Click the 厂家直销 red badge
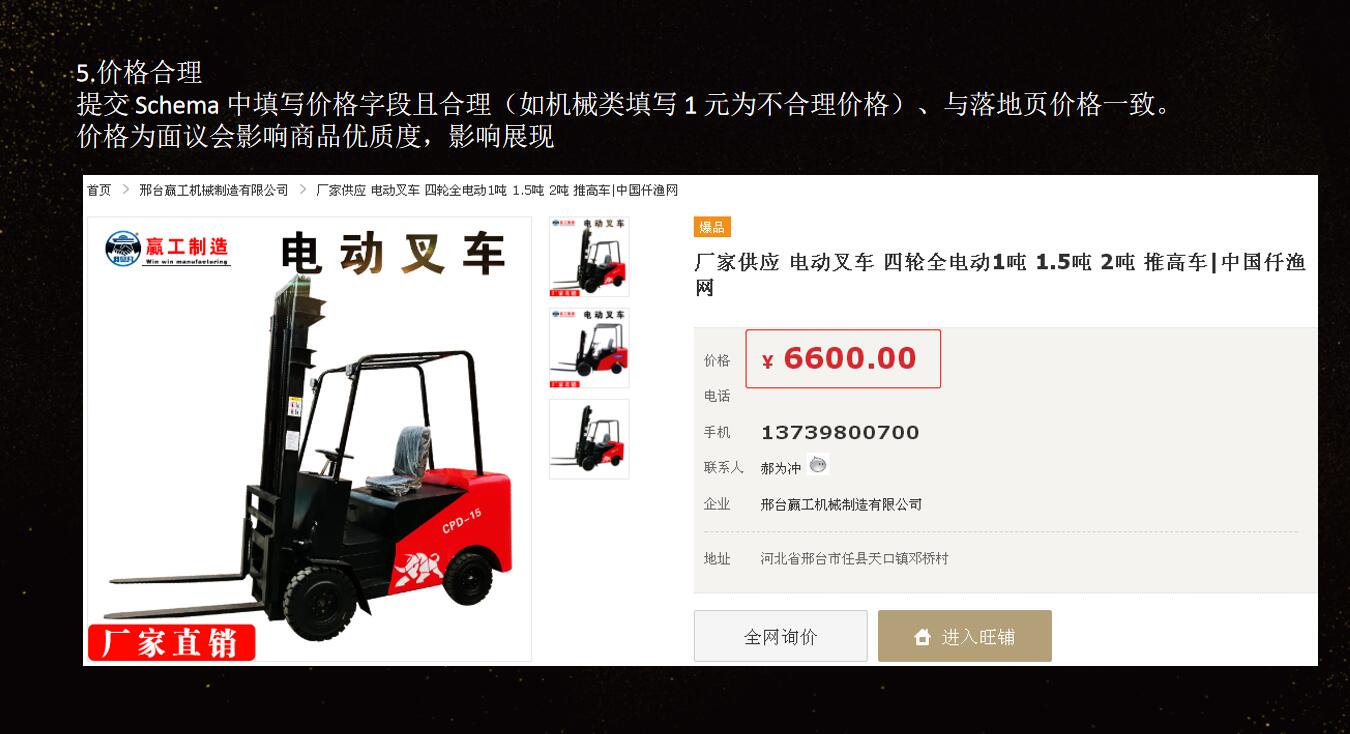The width and height of the screenshot is (1350, 734). pos(171,642)
